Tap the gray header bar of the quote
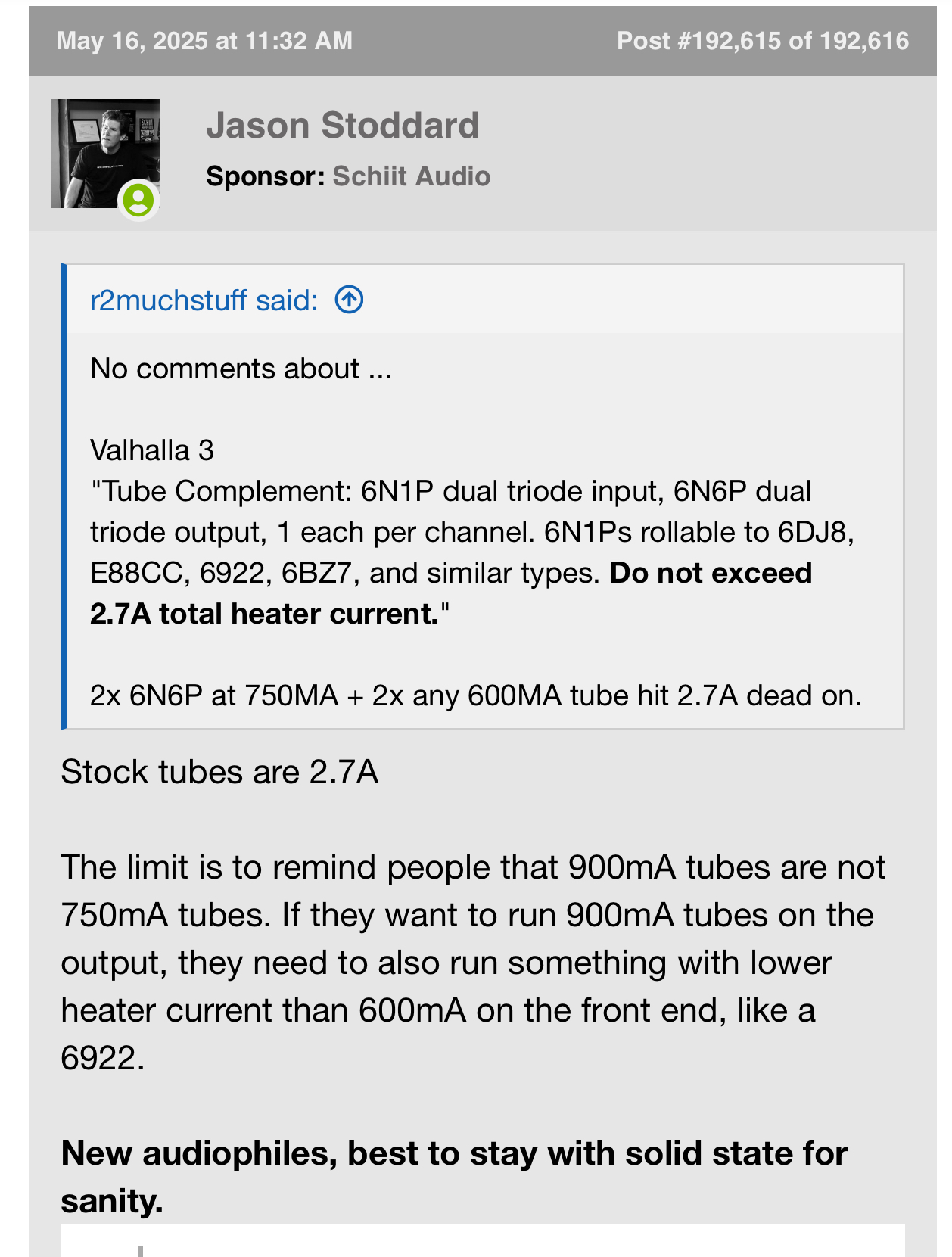952x1257 pixels. [485, 300]
